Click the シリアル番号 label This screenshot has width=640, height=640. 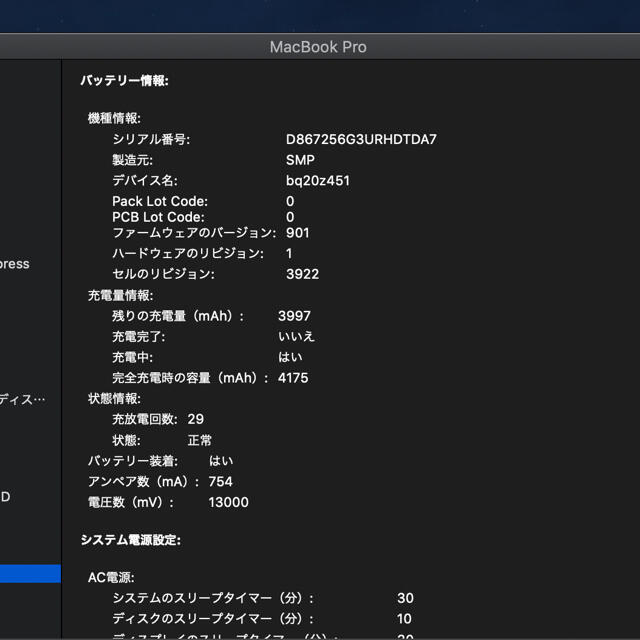[x=151, y=139]
